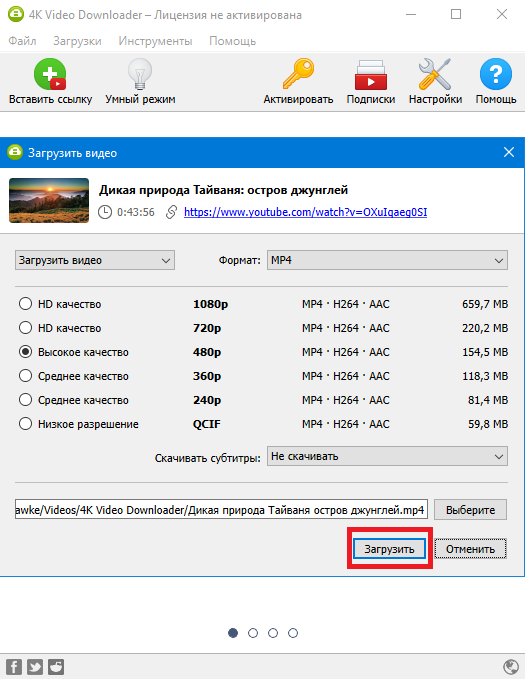Click the Help (Помощь) question mark icon
Screen dimensions: 525x679
coord(496,74)
